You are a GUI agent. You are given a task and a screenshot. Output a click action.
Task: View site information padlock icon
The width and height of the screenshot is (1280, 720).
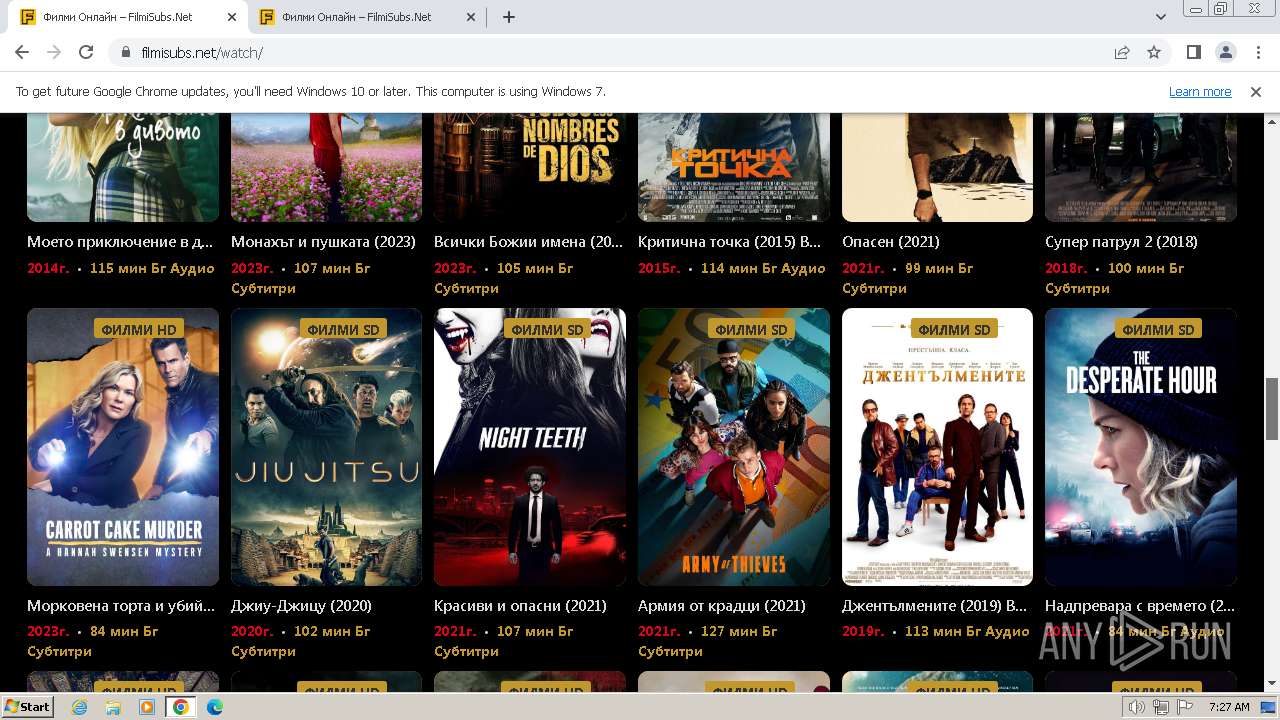[126, 52]
